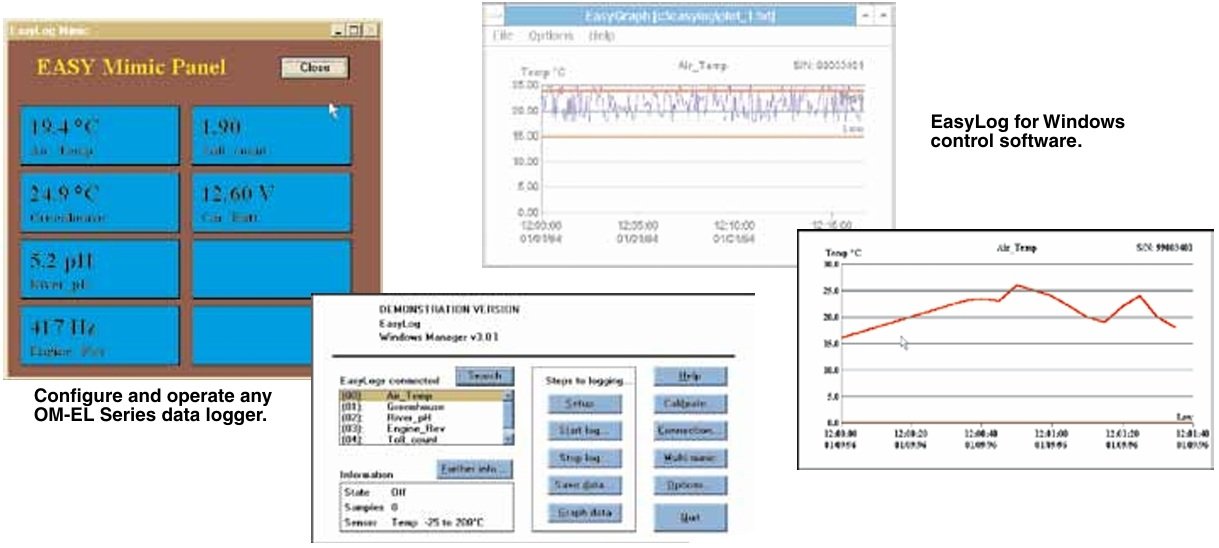Click the EasyLogs list scrollbar down arrow
Image resolution: width=1219 pixels, height=548 pixels.
pyautogui.click(x=507, y=439)
